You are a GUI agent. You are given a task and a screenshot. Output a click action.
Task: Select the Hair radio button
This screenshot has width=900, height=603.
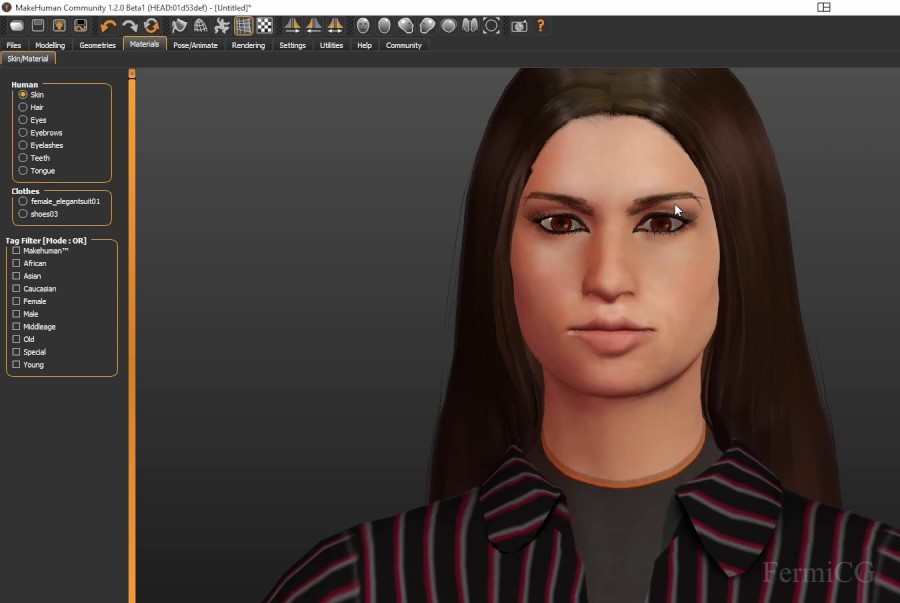coord(23,107)
